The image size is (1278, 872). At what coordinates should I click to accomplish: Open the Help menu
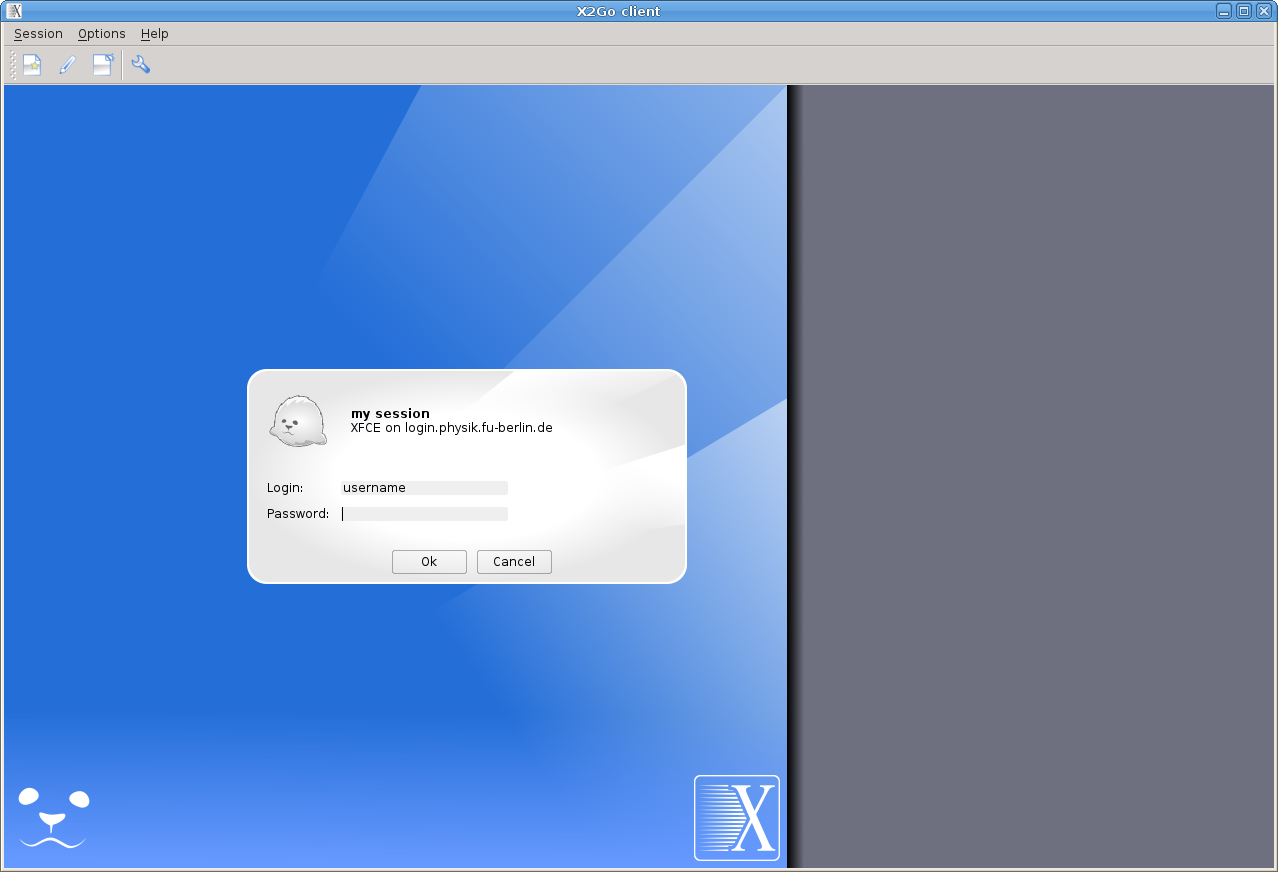[x=154, y=34]
